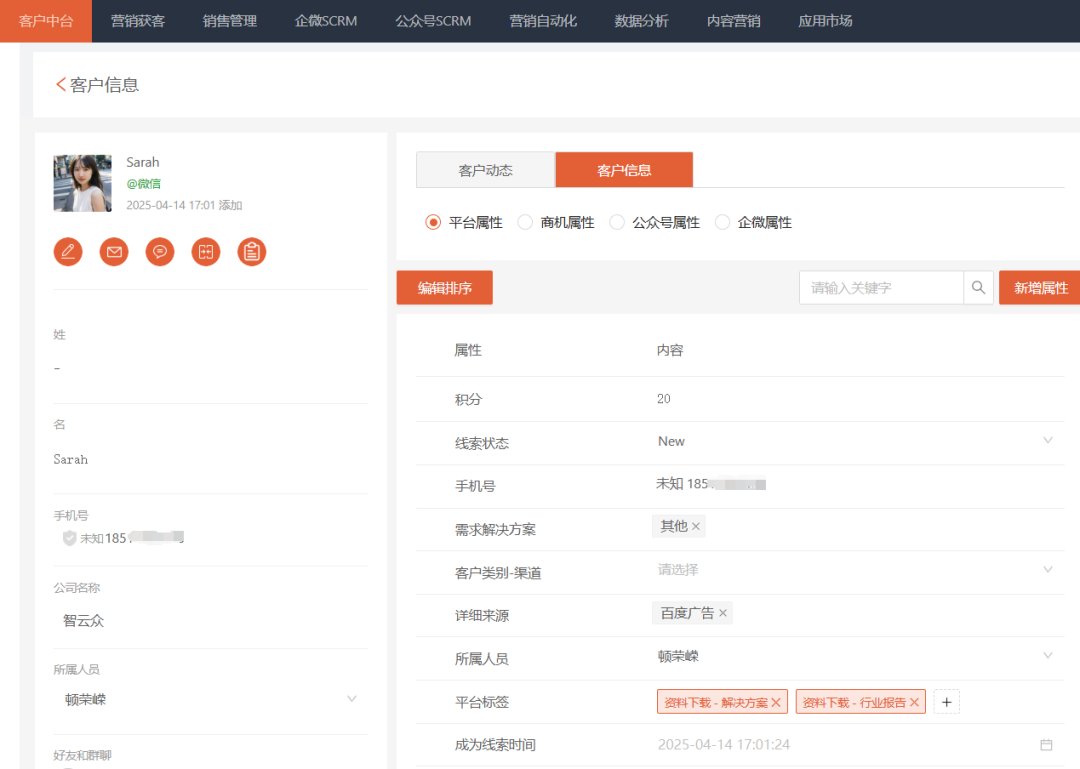Expand 所属人员 dropdown in left panel

click(x=351, y=699)
